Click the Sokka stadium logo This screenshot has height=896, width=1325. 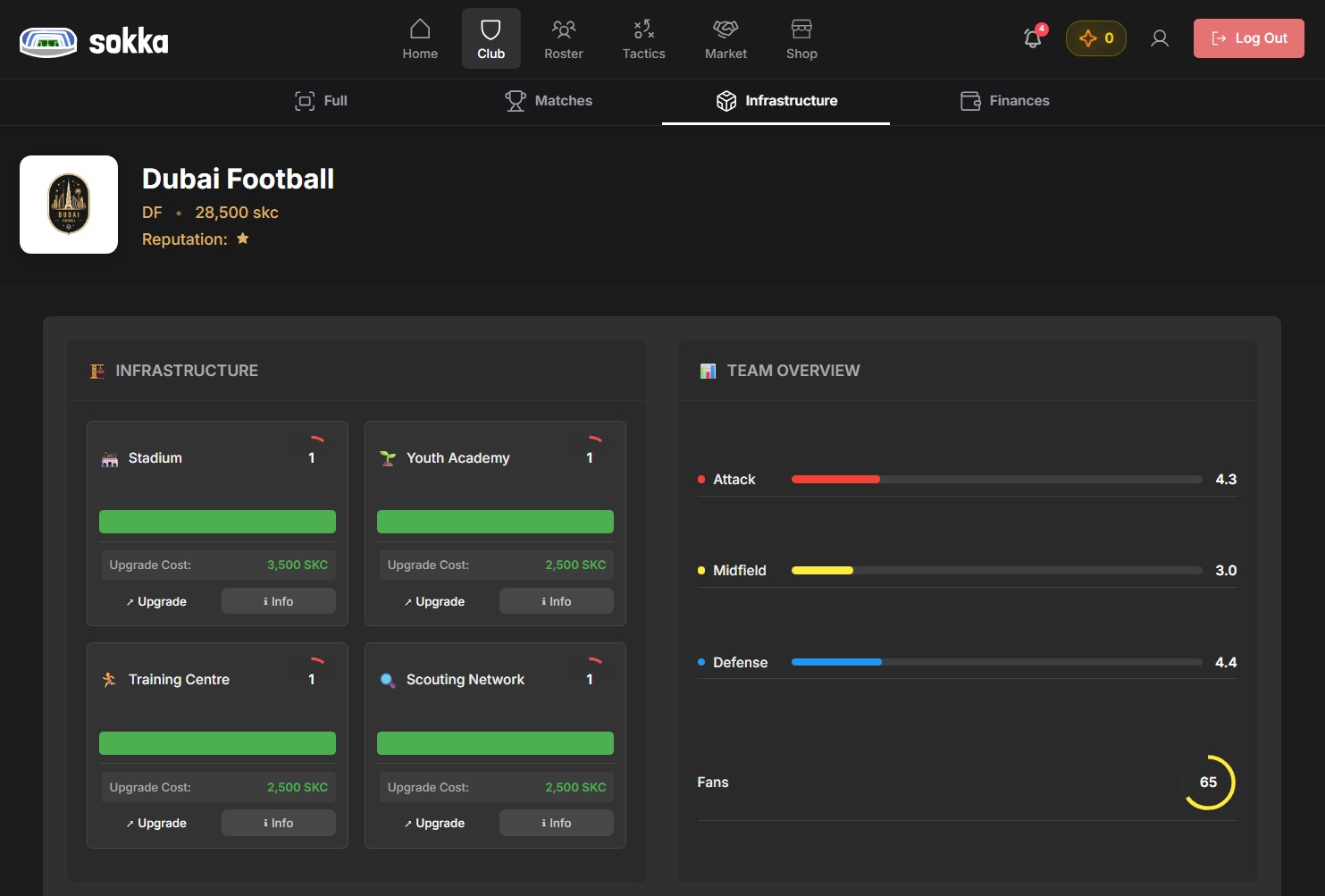point(48,41)
